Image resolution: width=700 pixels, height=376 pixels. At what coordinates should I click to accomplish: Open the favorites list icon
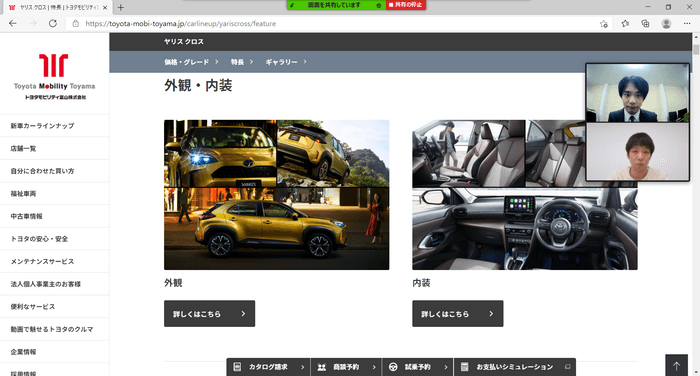click(625, 24)
